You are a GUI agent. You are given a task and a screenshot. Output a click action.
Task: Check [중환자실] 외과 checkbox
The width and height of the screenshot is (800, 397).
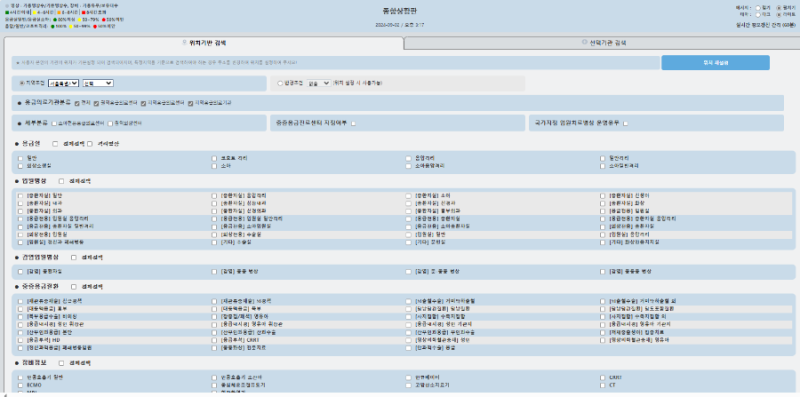(20, 211)
